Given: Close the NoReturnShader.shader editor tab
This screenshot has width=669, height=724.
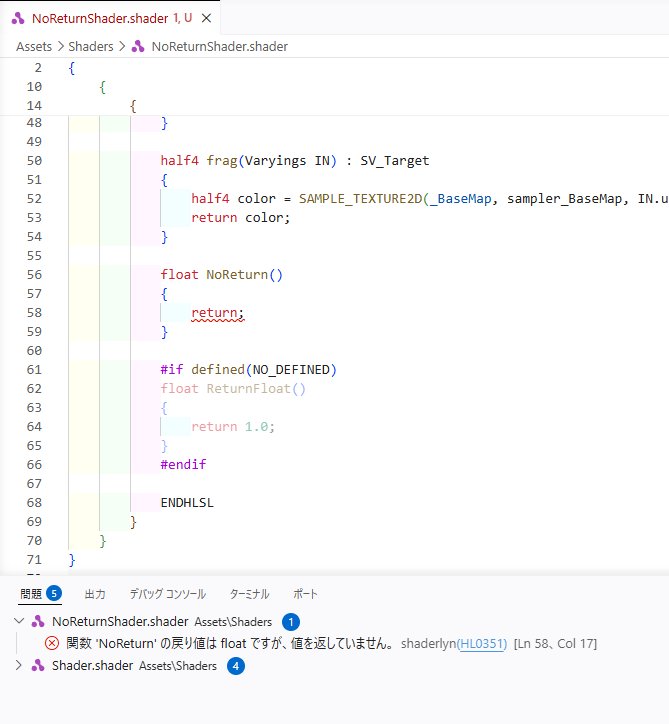Looking at the screenshot, I should pos(206,18).
